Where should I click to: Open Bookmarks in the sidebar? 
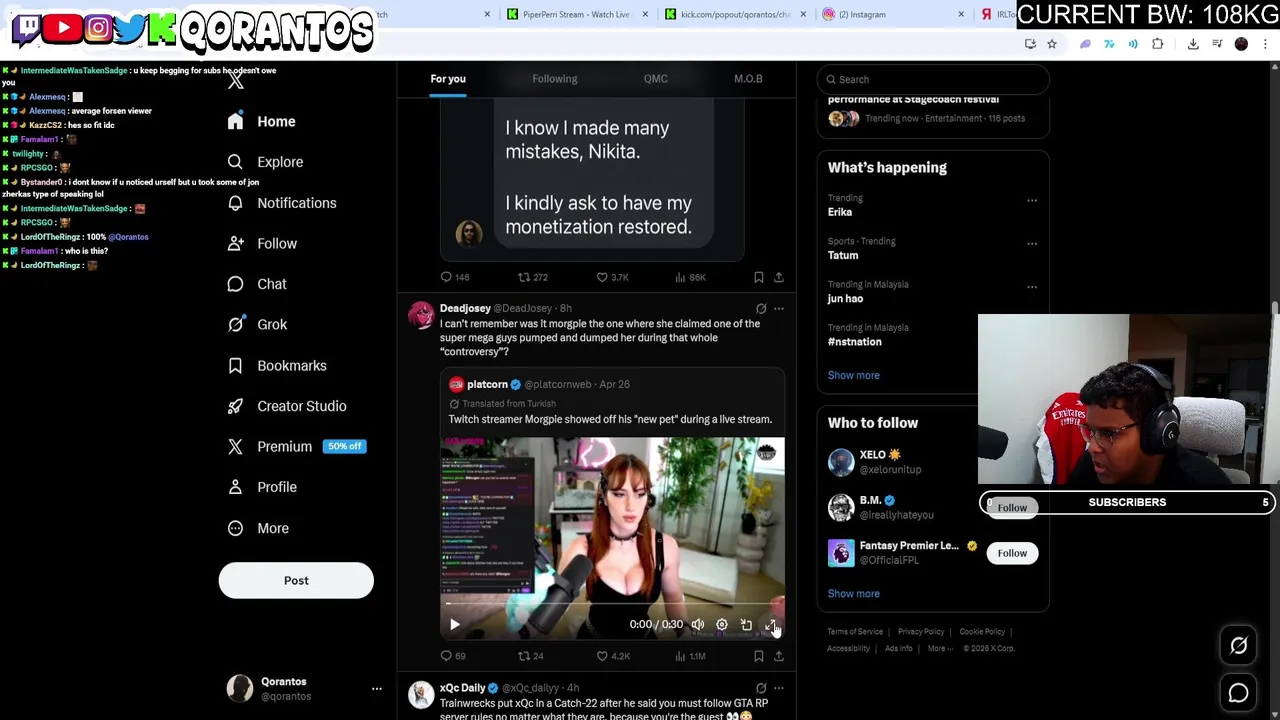[277, 365]
